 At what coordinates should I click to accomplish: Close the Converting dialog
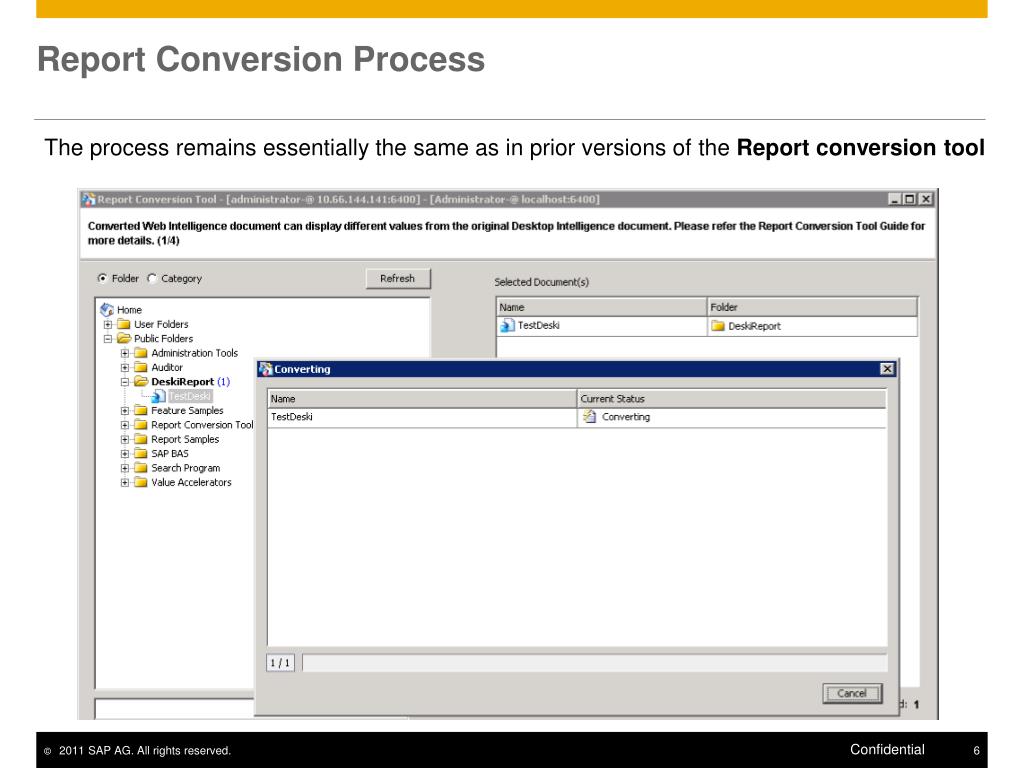pos(887,369)
